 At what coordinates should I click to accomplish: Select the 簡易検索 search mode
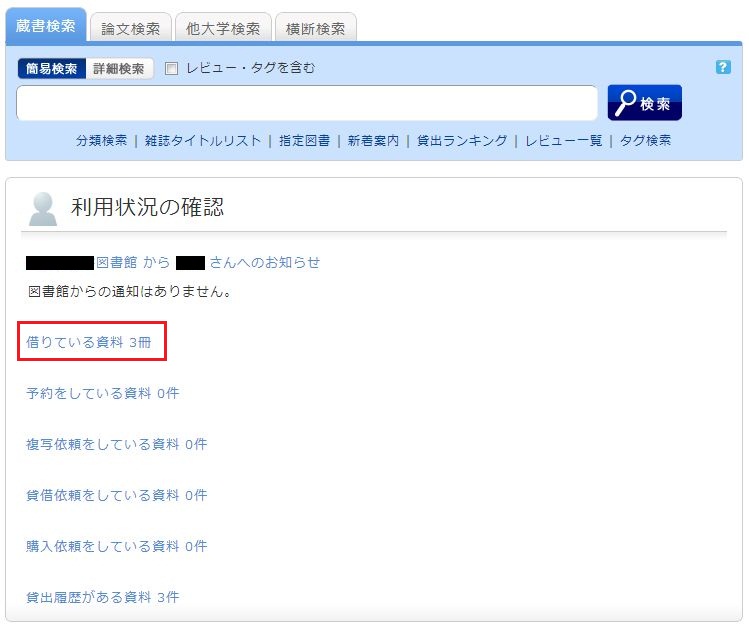tap(51, 69)
